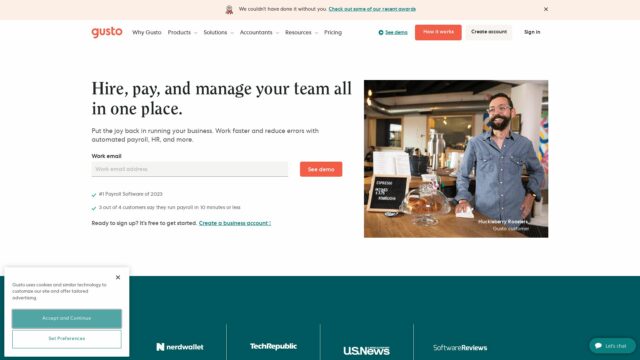Screen dimensions: 640x360
Task: Close the awards announcement banner
Action: point(546,9)
